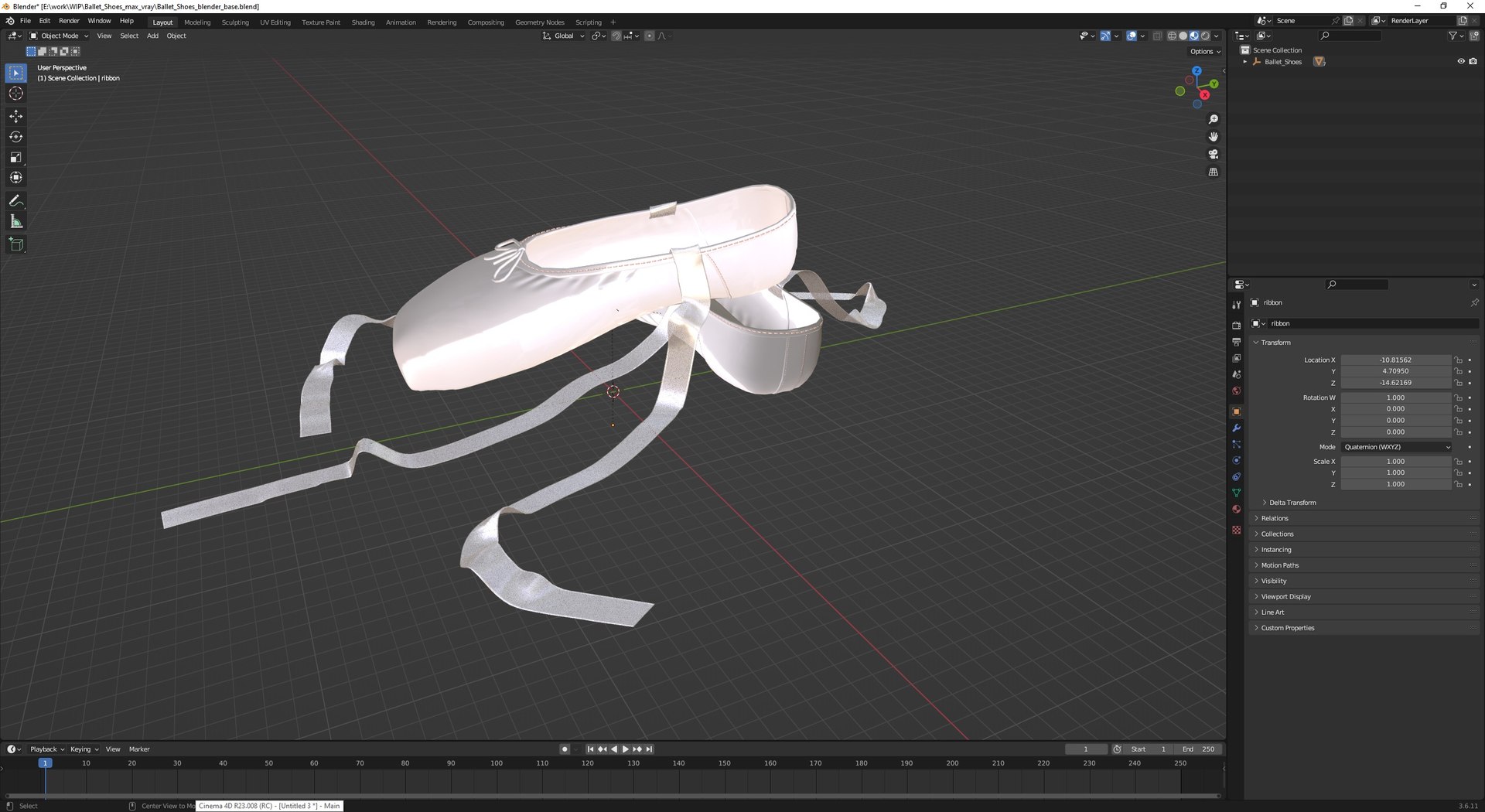1485x812 pixels.
Task: Open the Render properties tab
Action: [1236, 326]
